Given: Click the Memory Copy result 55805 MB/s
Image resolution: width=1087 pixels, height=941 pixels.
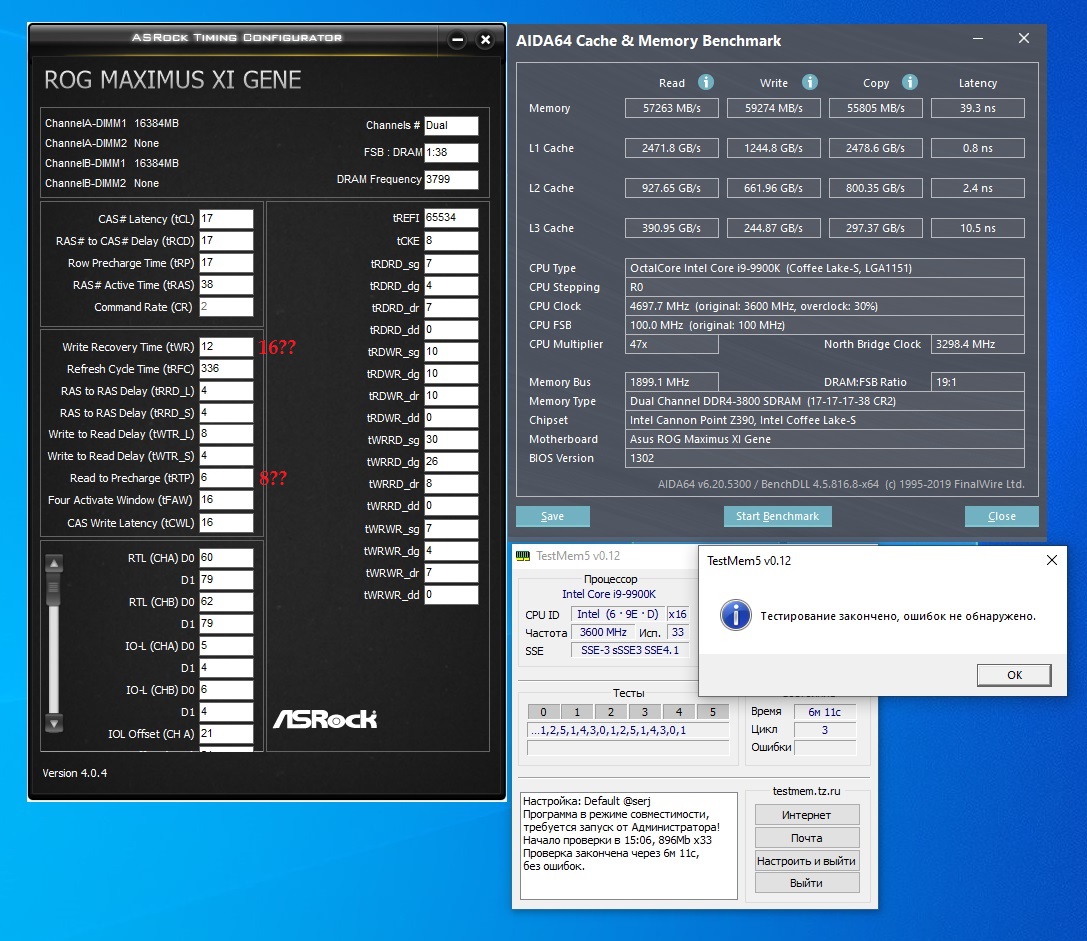Looking at the screenshot, I should click(876, 108).
